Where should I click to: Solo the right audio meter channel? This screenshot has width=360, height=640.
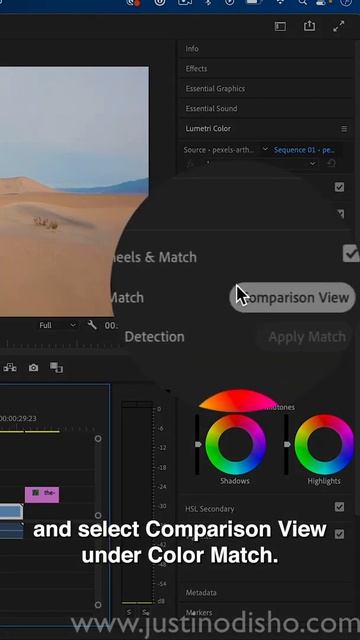click(145, 612)
